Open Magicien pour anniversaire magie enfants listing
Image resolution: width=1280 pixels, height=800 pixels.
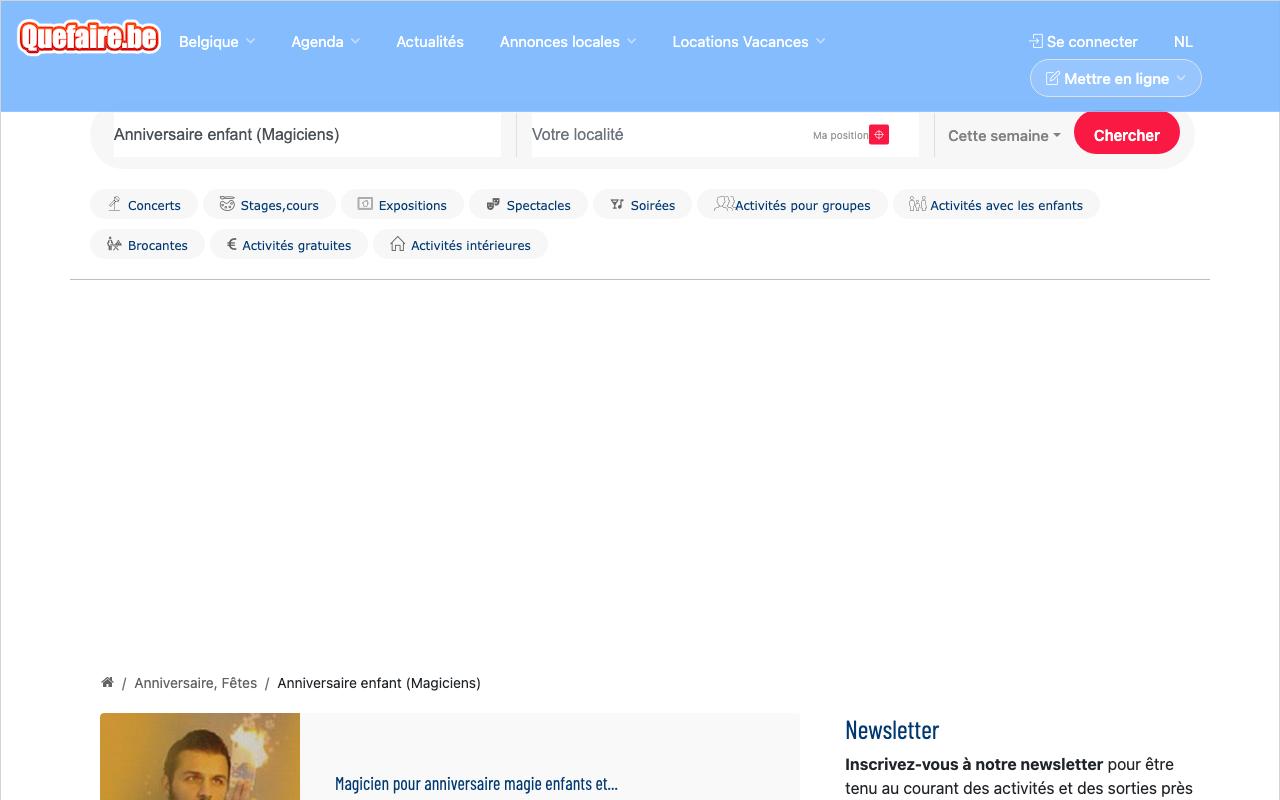tap(476, 784)
